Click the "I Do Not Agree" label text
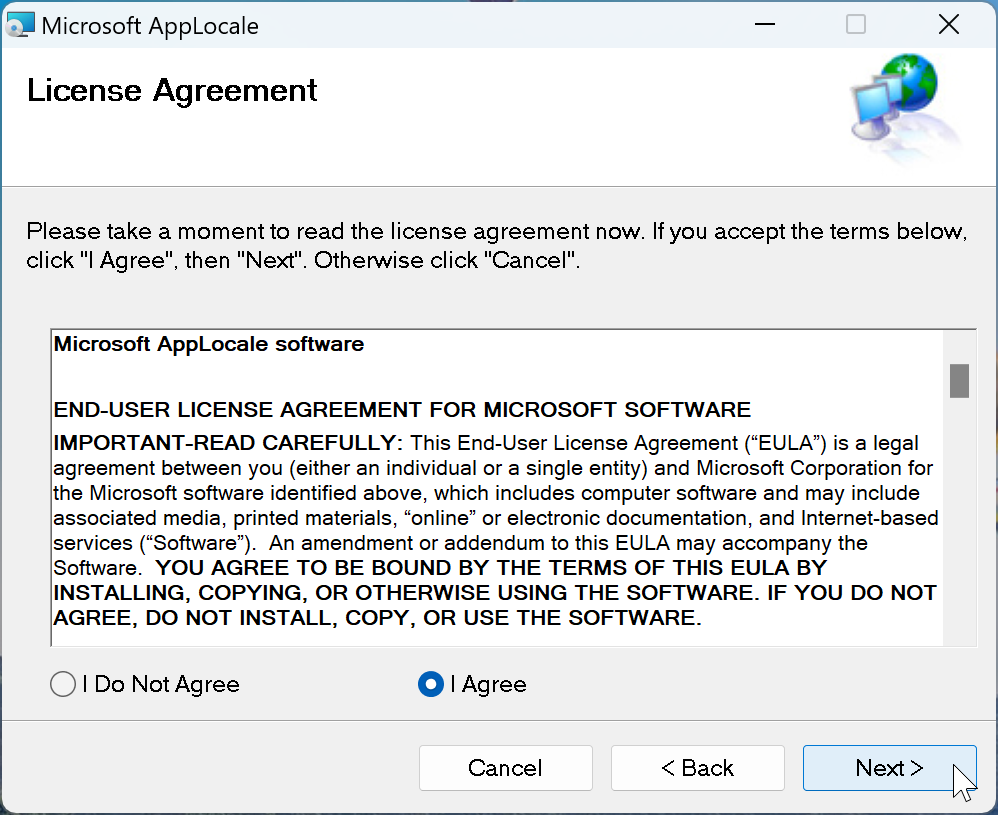 pyautogui.click(x=161, y=684)
